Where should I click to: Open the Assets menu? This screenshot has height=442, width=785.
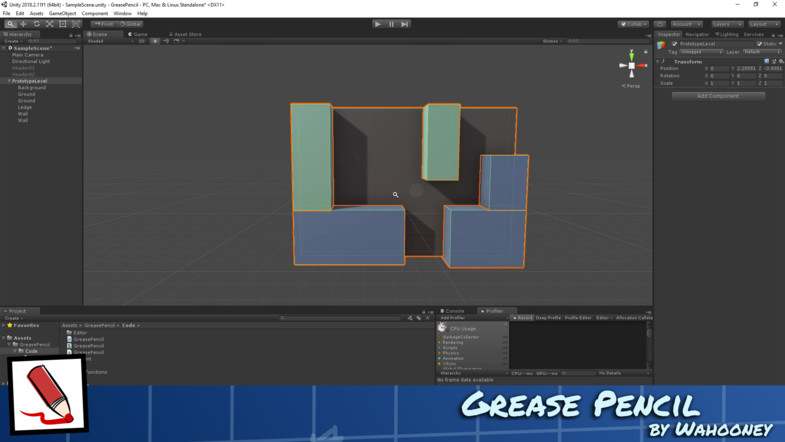[x=37, y=14]
